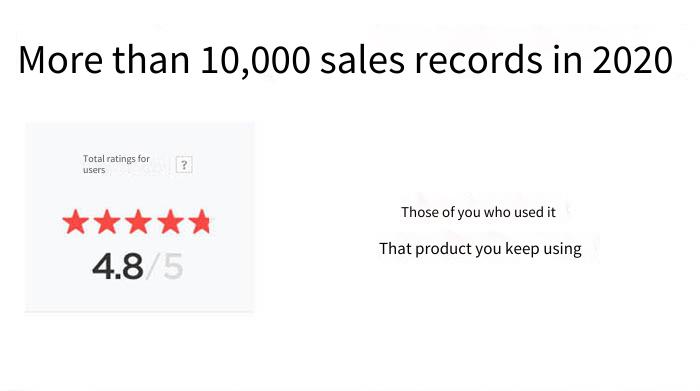Select the '10,000' figure in the headline
Viewport: 700px width, 391px height.
pyautogui.click(x=255, y=60)
